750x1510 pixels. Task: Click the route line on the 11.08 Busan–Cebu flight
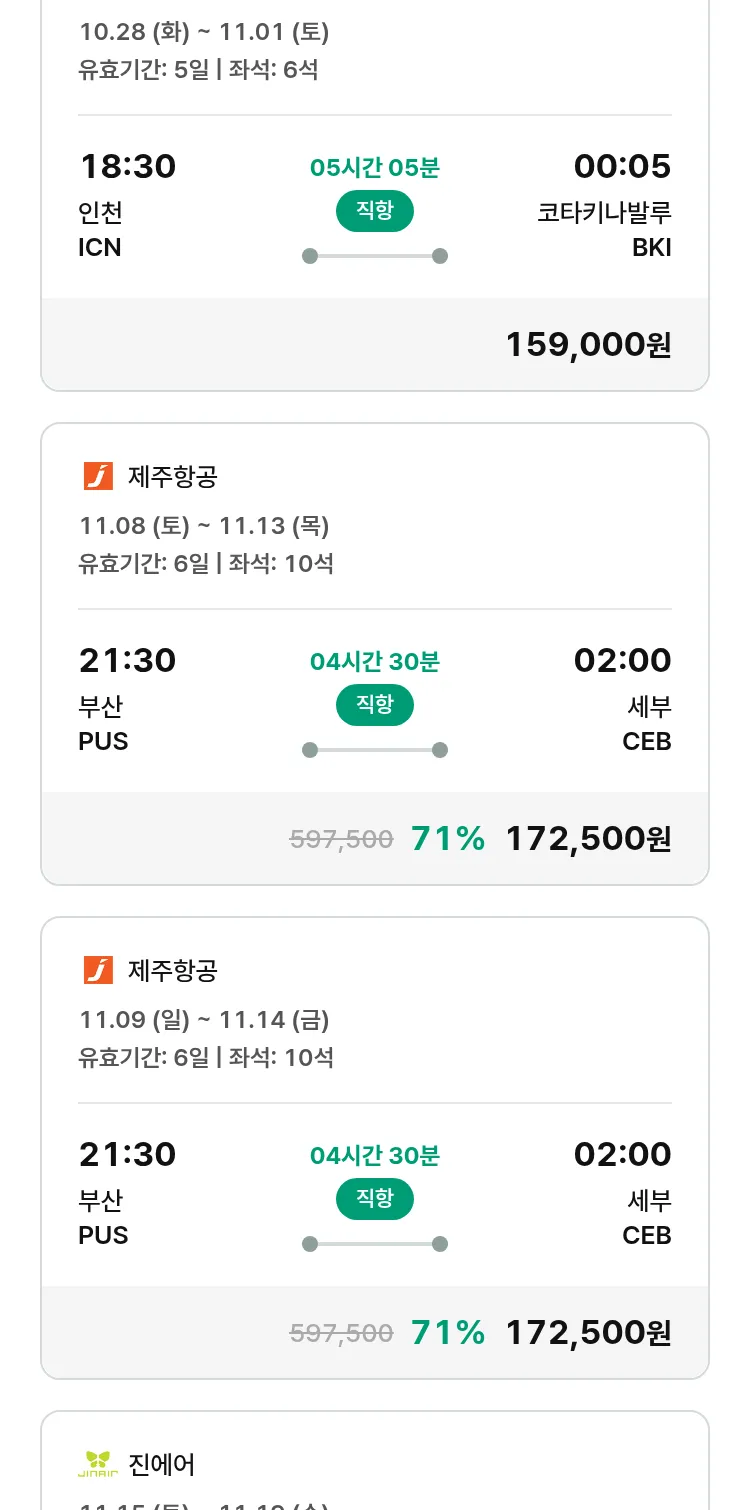point(375,750)
